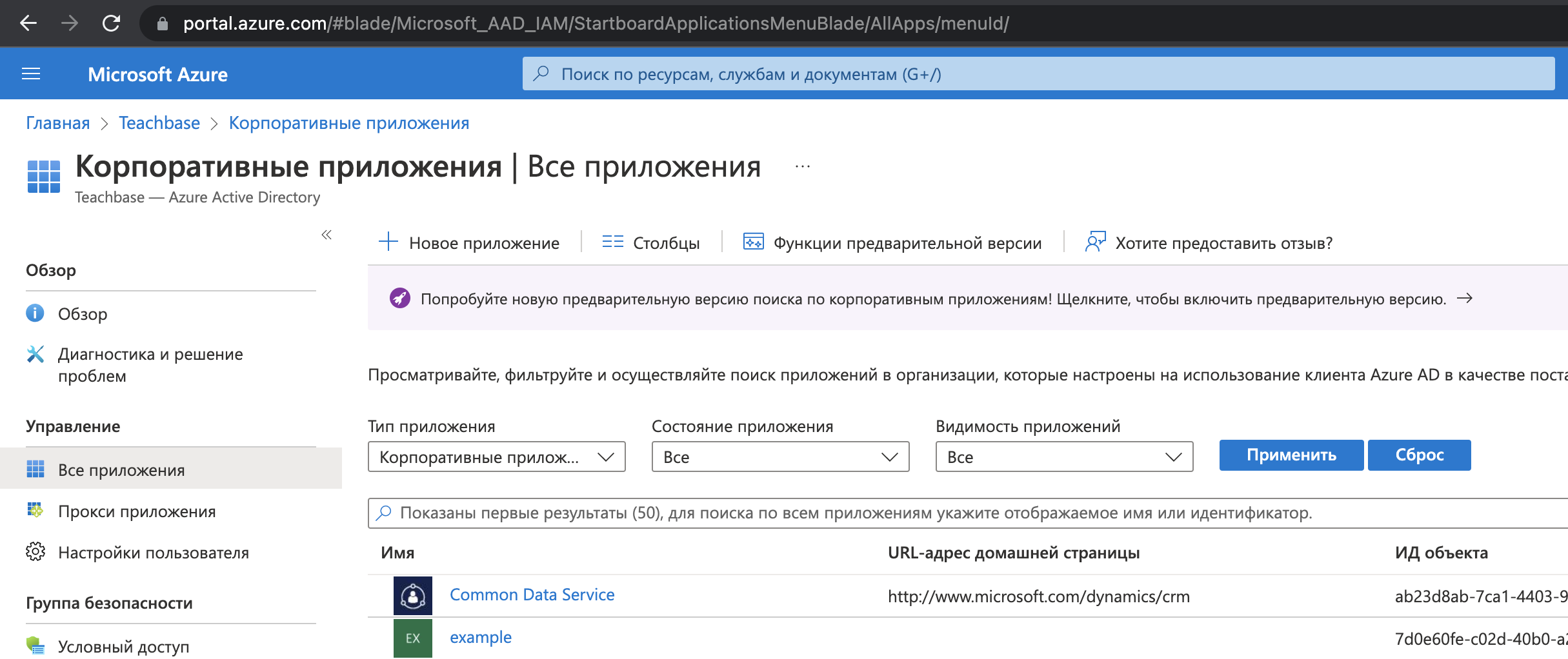Click the Microsoft Azure logo text

pos(157,74)
